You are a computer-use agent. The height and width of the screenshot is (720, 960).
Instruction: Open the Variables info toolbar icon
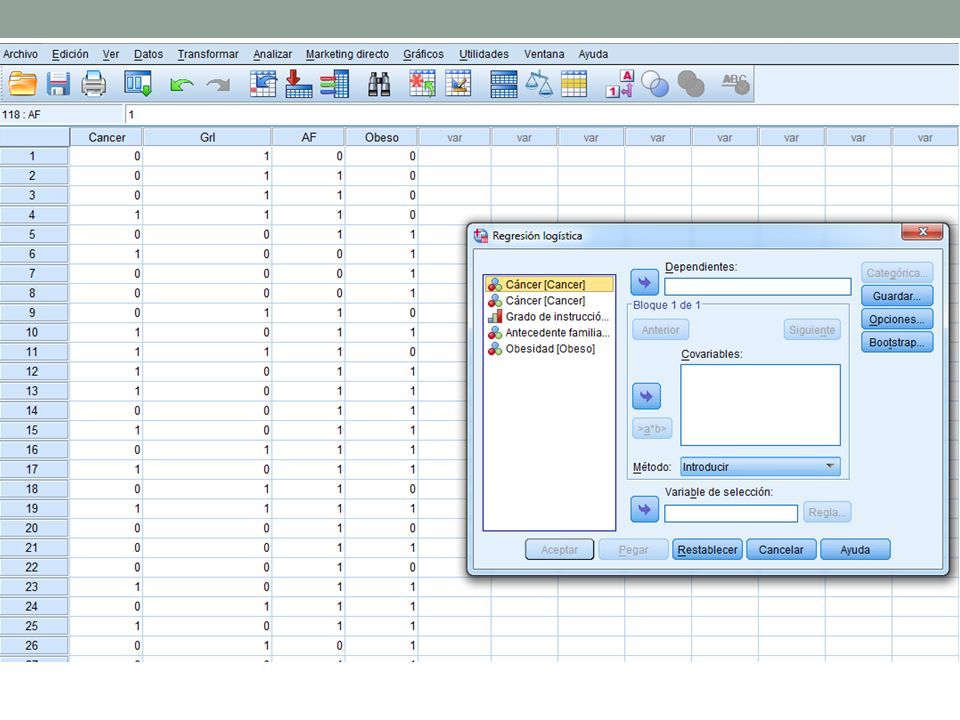click(x=334, y=84)
